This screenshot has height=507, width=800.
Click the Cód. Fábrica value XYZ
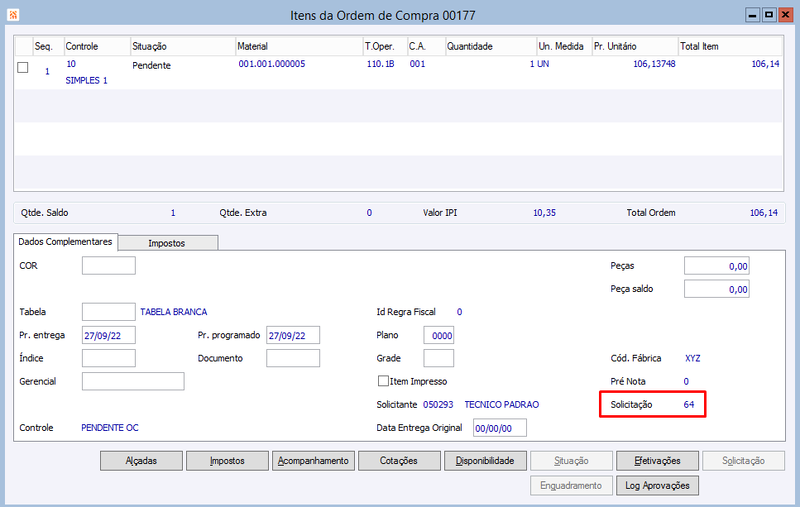(x=692, y=358)
